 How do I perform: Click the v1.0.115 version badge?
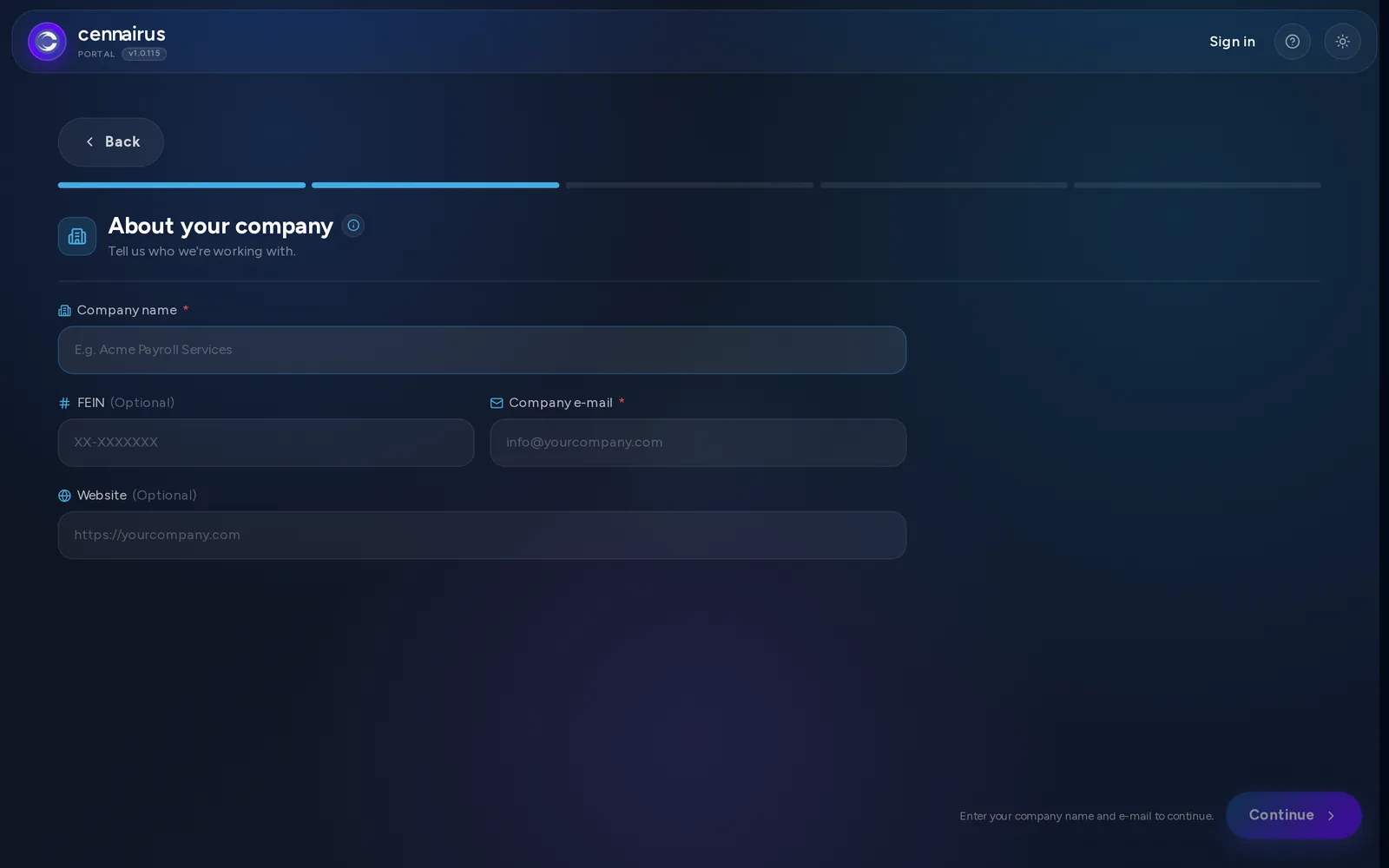[144, 54]
